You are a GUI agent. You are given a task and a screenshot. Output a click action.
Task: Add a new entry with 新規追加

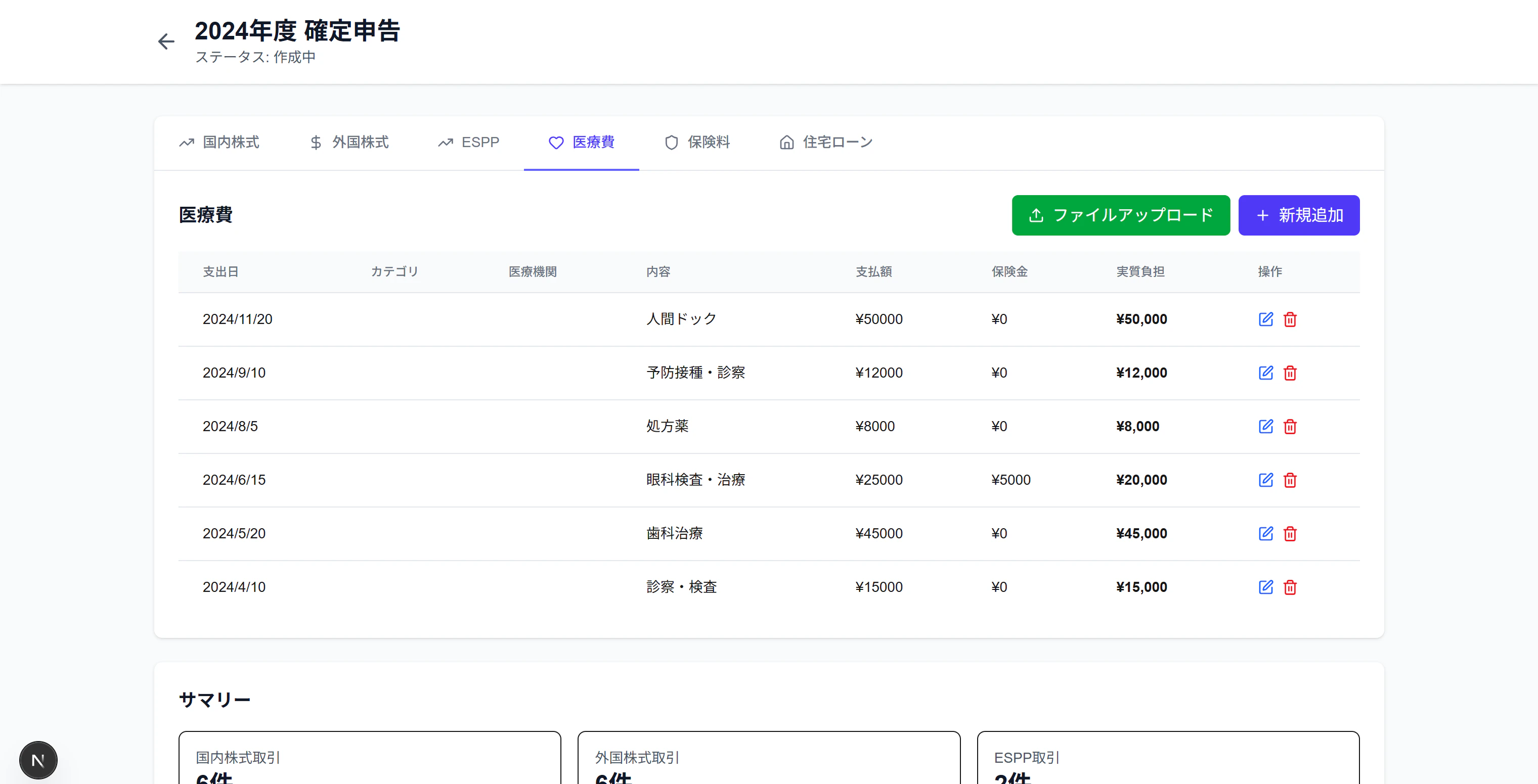click(1299, 215)
